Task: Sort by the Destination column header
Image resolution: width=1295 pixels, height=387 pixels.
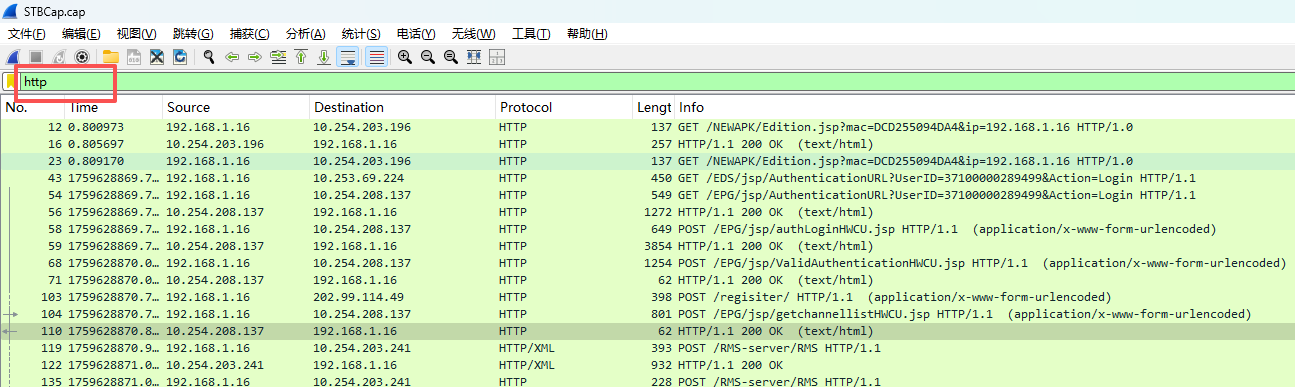Action: pyautogui.click(x=402, y=107)
